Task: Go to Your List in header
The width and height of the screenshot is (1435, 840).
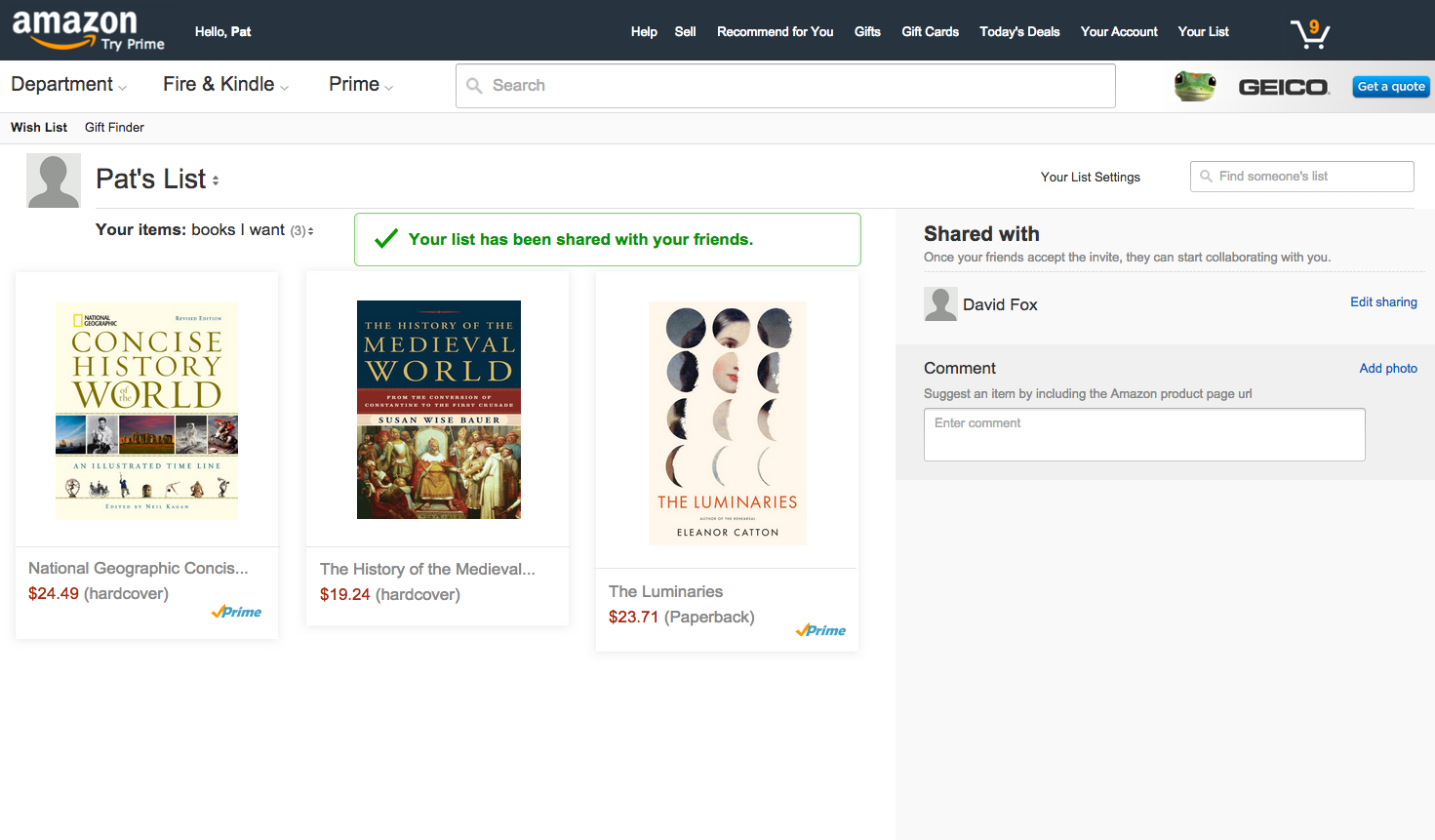Action: [x=1203, y=31]
